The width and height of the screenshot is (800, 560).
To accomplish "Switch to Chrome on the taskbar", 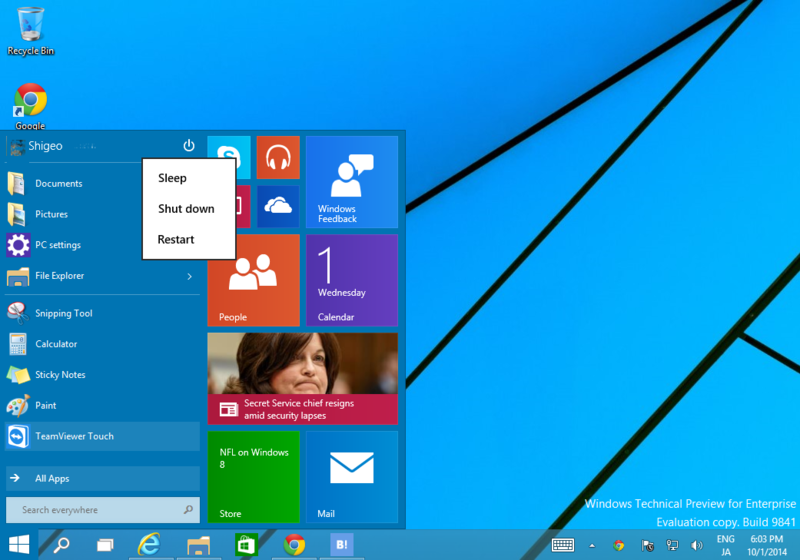I will [x=294, y=545].
